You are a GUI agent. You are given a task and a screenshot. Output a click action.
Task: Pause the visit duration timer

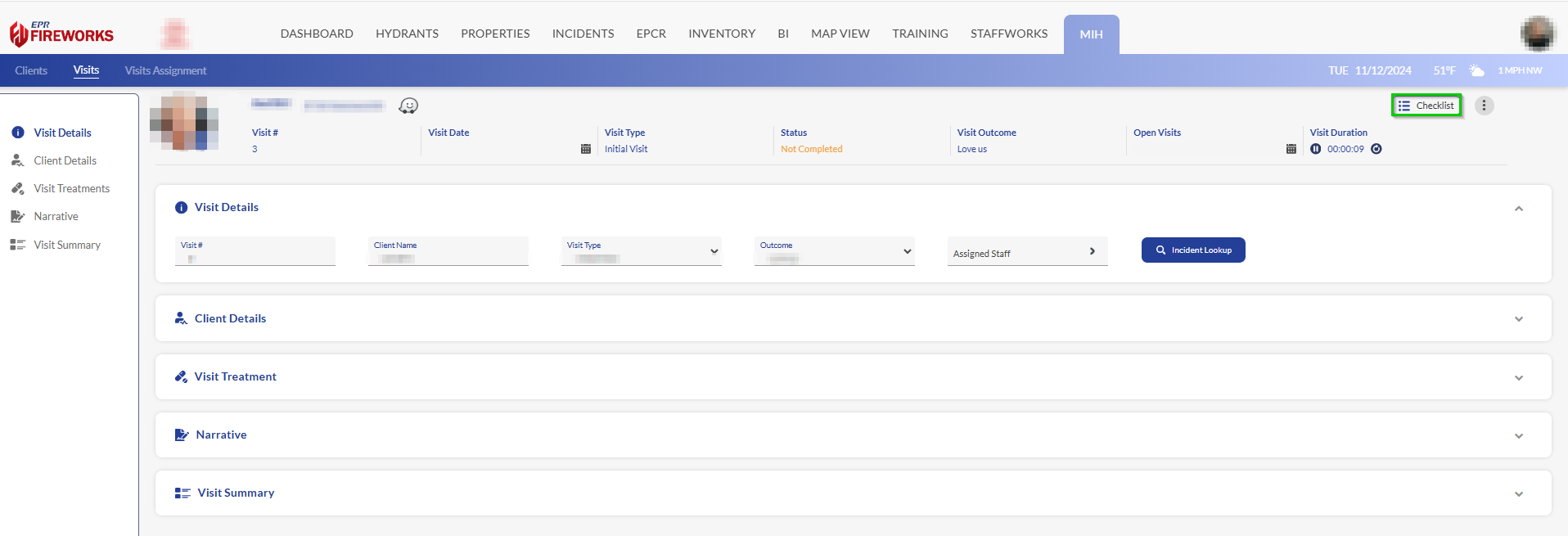1315,149
